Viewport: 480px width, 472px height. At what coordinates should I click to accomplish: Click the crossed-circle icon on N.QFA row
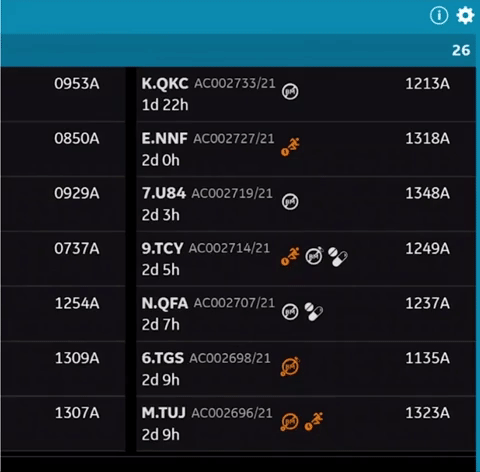click(x=290, y=312)
